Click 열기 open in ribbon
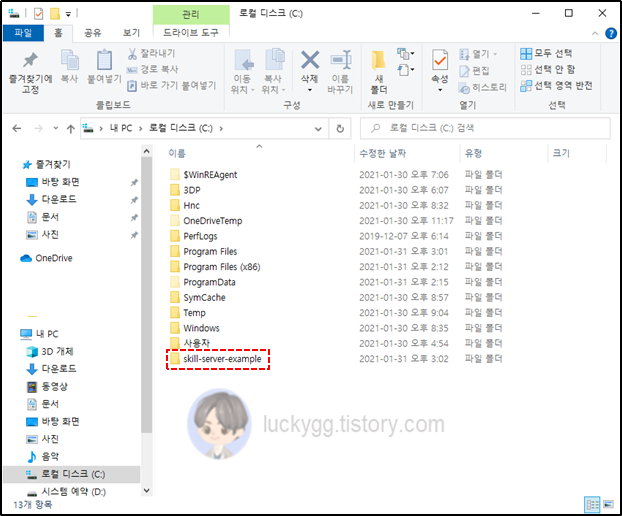Screen dimensions: 622x516 (x=478, y=54)
